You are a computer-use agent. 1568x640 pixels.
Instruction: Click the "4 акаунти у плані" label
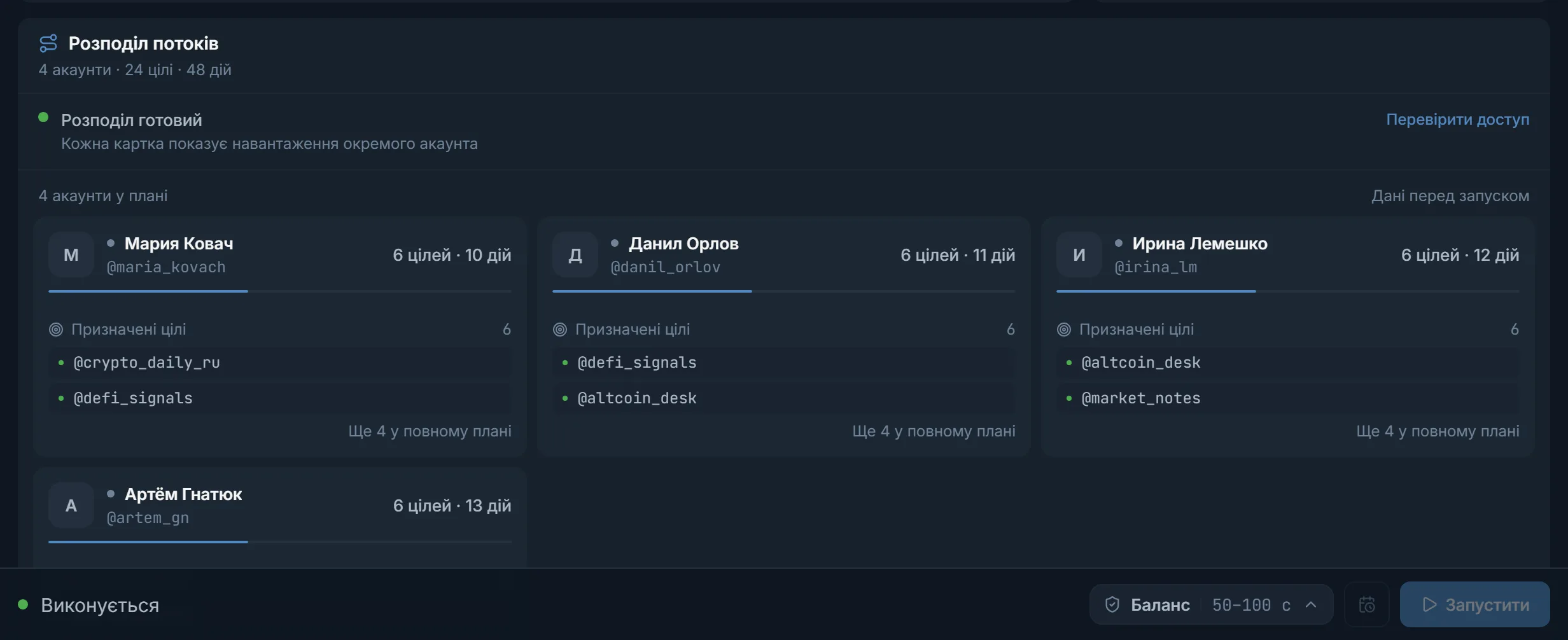coord(103,196)
